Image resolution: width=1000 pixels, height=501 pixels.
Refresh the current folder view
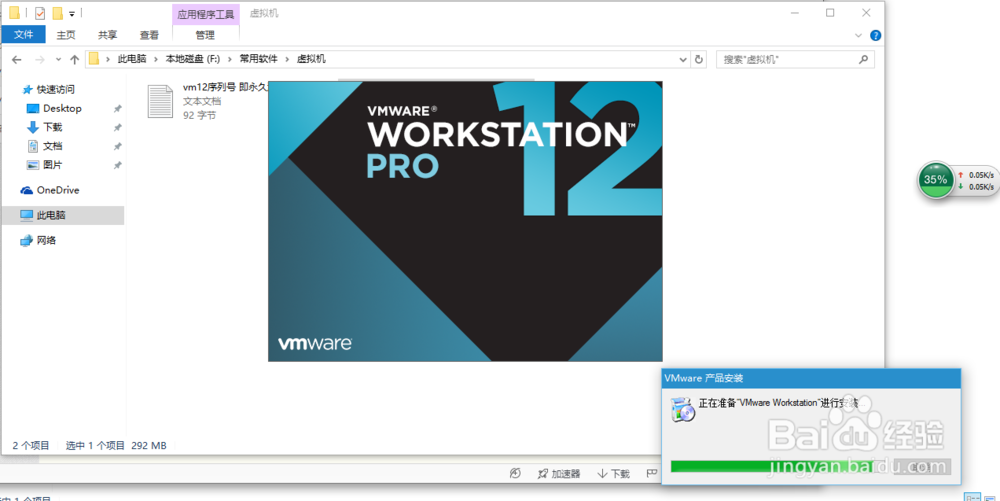click(699, 59)
